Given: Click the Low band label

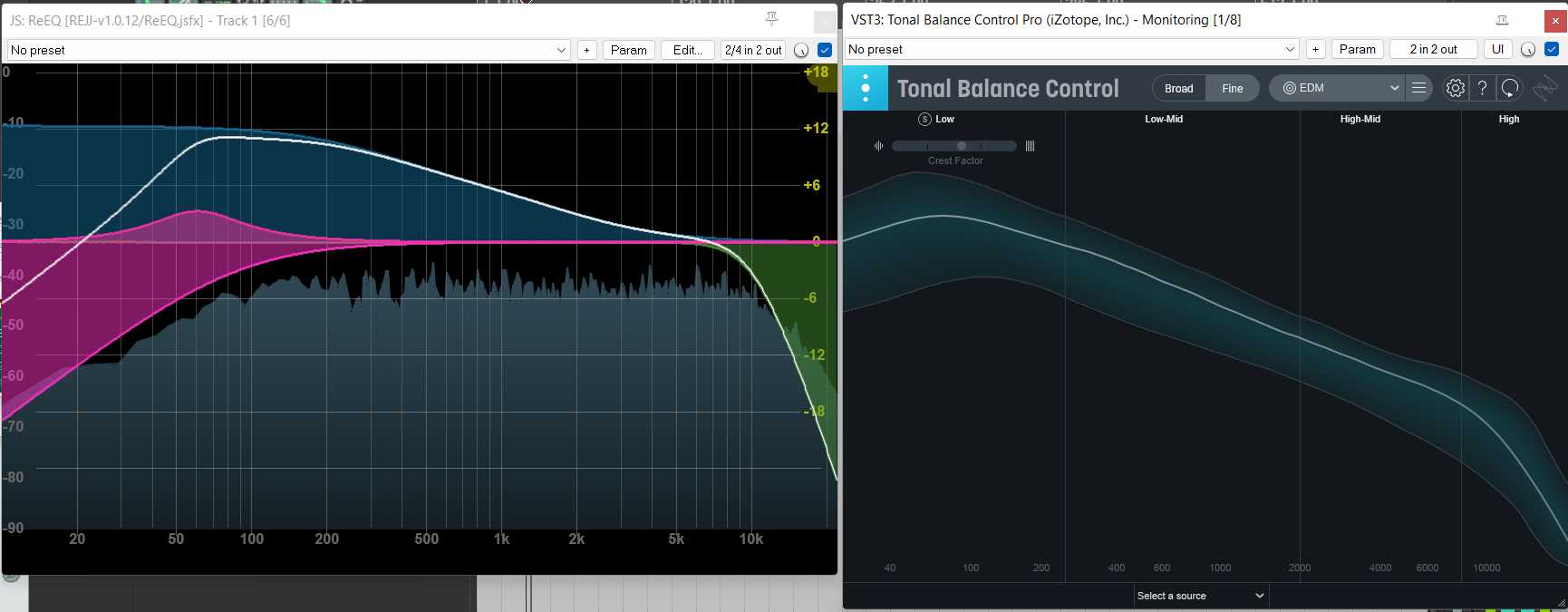Looking at the screenshot, I should [944, 120].
